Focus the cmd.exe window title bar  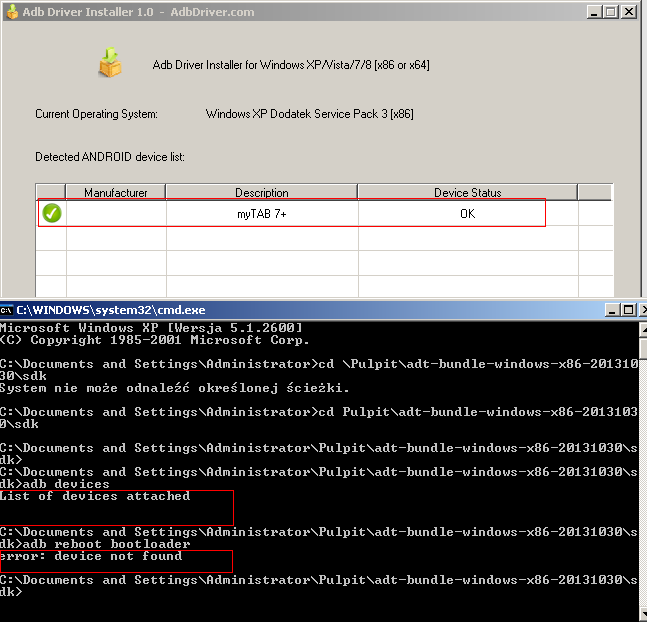click(300, 311)
